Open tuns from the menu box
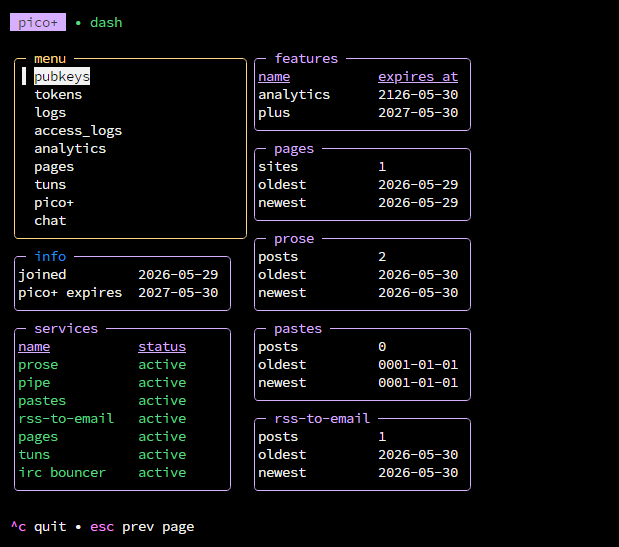Viewport: 619px width, 547px height. [x=50, y=184]
